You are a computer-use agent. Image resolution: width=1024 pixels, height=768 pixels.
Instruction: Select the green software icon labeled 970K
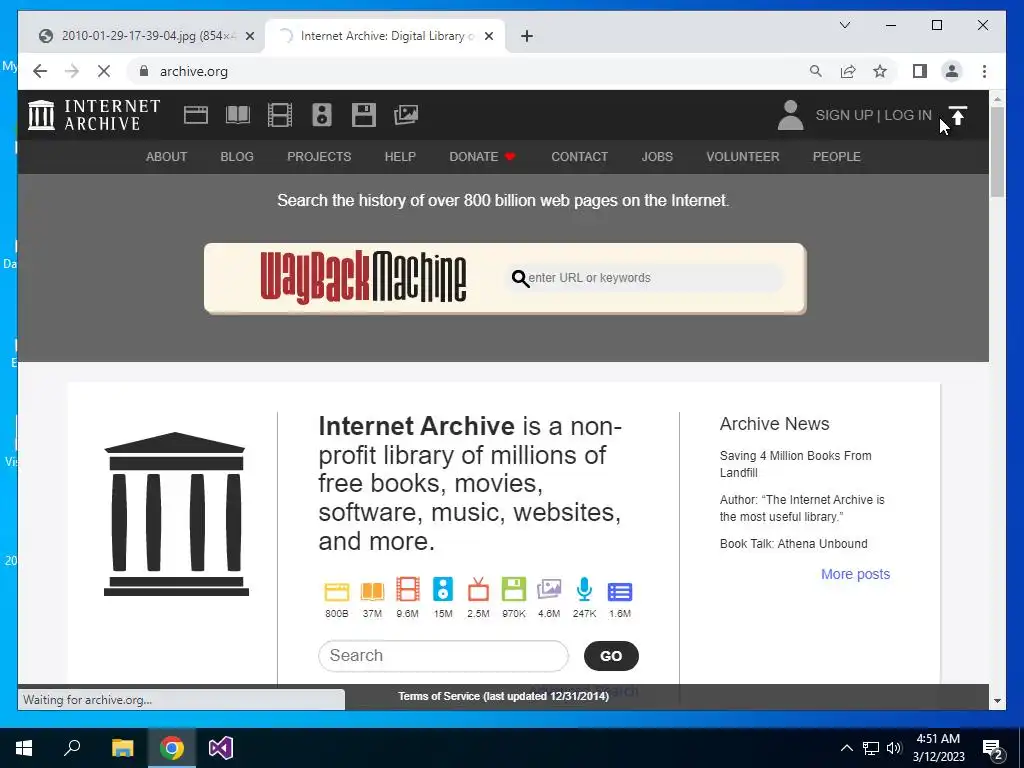tap(514, 589)
